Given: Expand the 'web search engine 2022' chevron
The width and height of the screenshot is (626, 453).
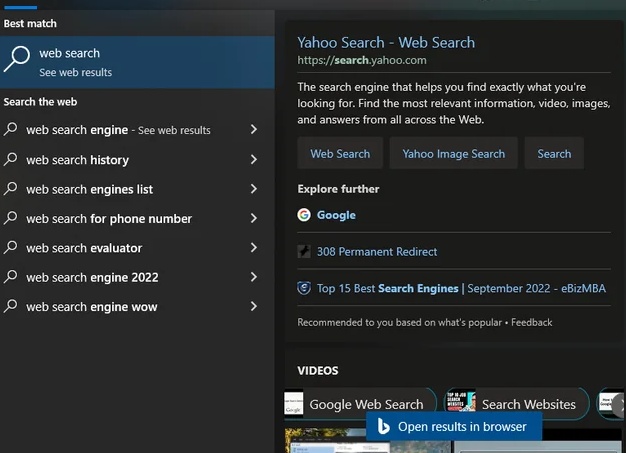Looking at the screenshot, I should 254,277.
